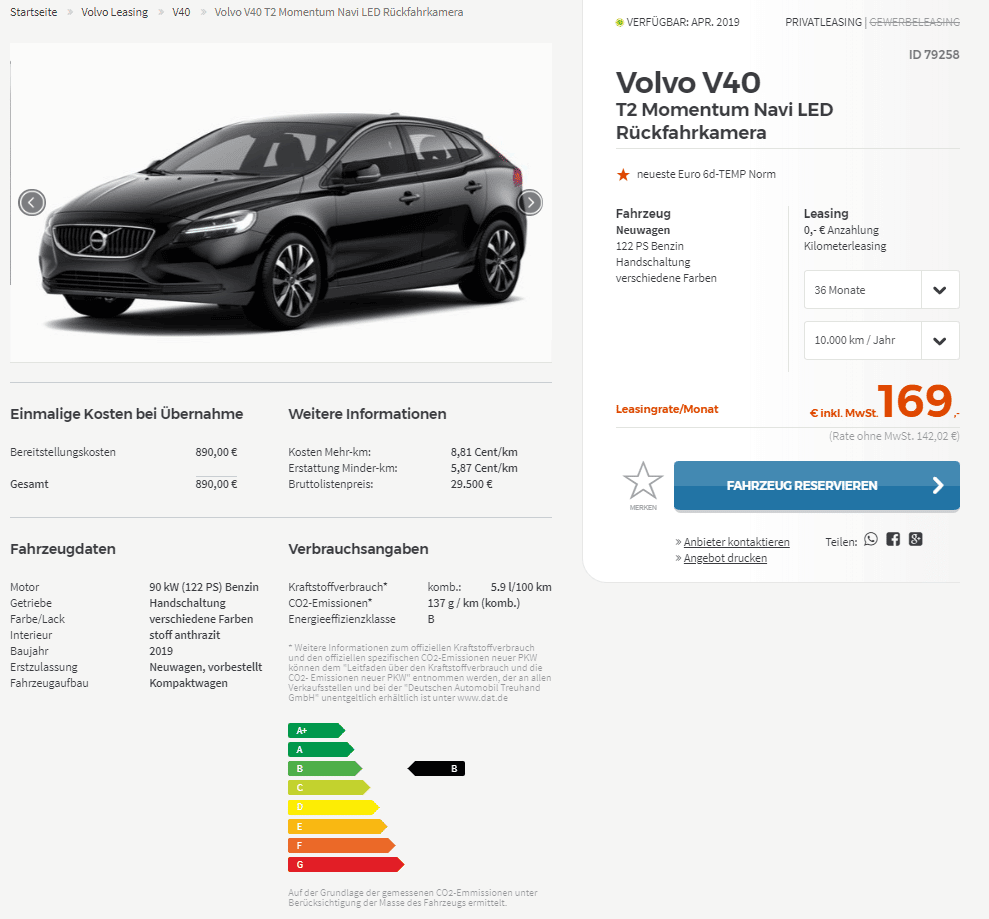Image resolution: width=989 pixels, height=919 pixels.
Task: Click the Volvo V40 title heading
Action: tap(688, 83)
